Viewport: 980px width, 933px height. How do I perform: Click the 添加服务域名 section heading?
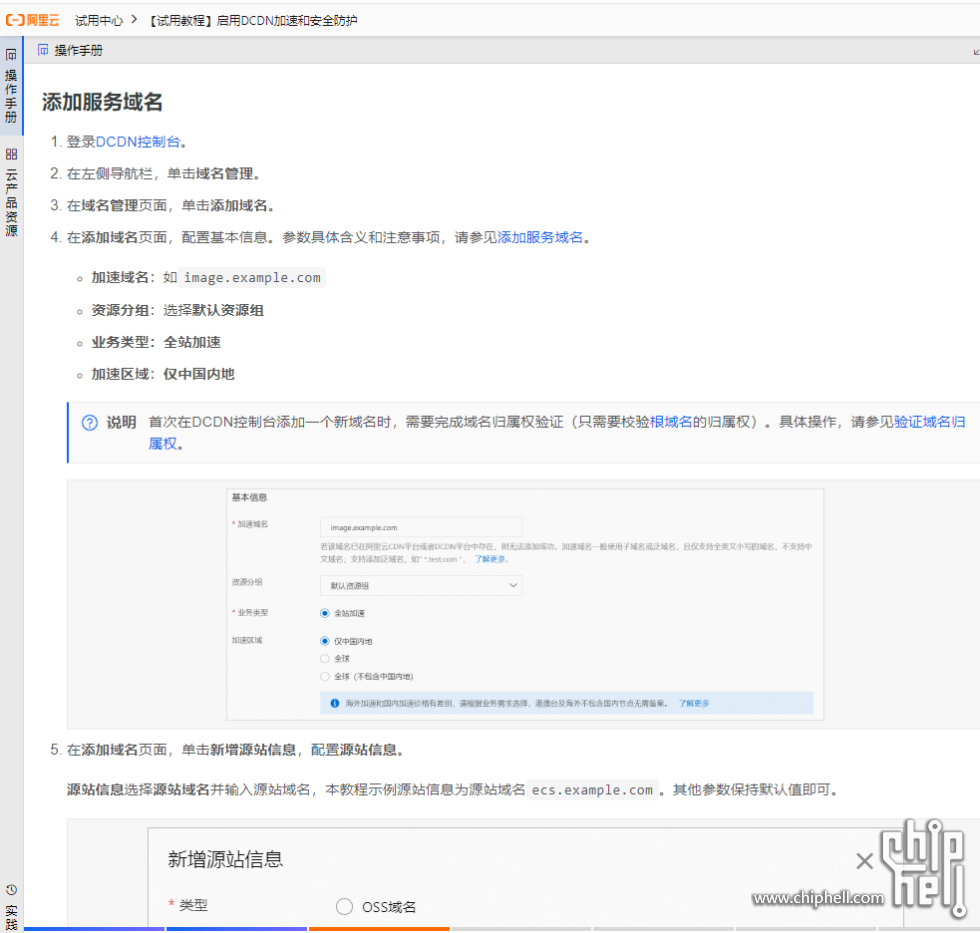[x=102, y=102]
